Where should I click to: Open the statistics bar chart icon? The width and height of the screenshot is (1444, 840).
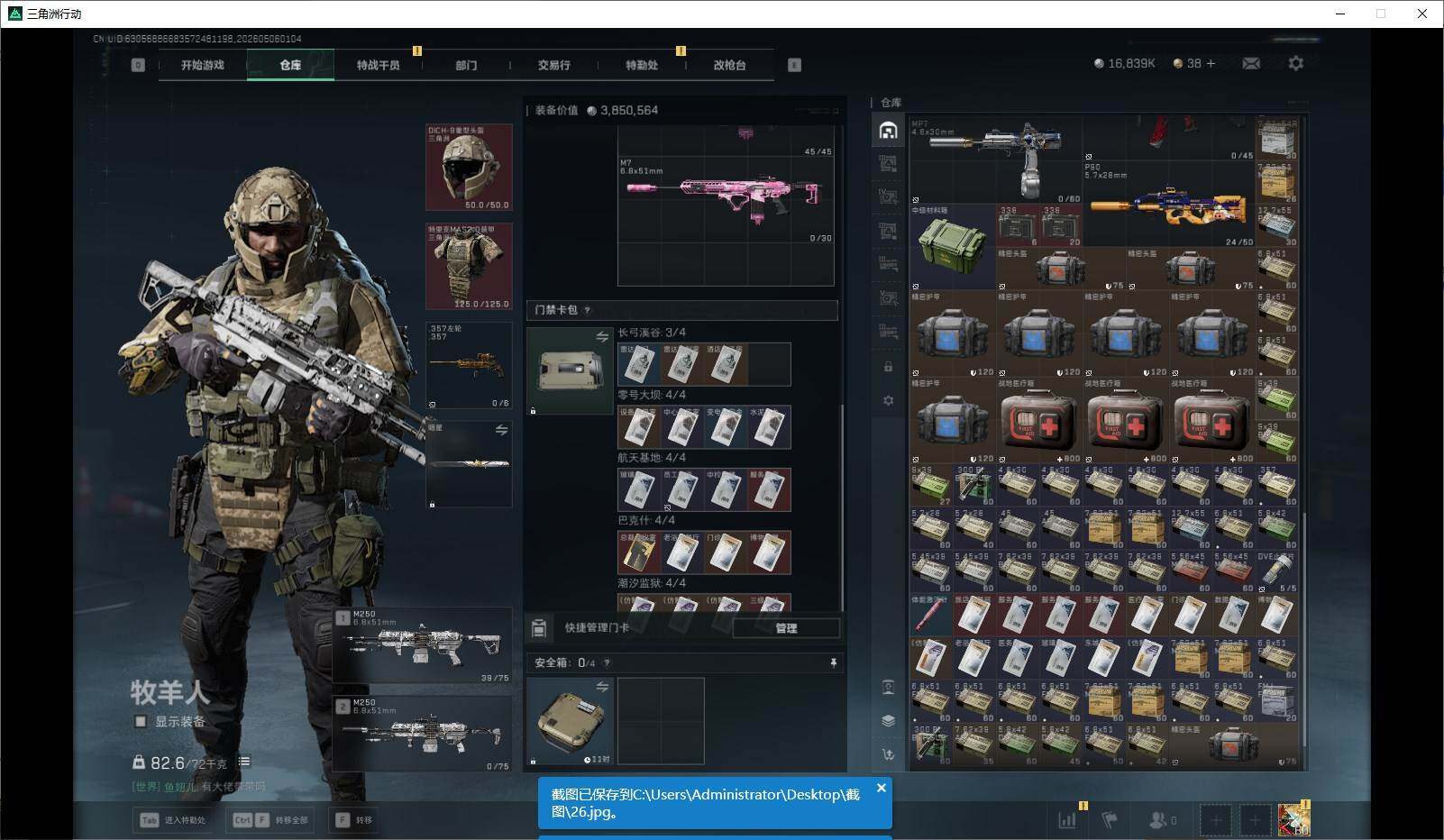(x=1067, y=820)
